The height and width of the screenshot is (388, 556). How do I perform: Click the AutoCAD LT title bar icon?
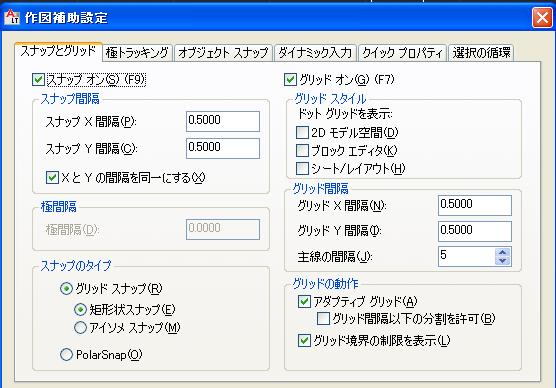(11, 17)
